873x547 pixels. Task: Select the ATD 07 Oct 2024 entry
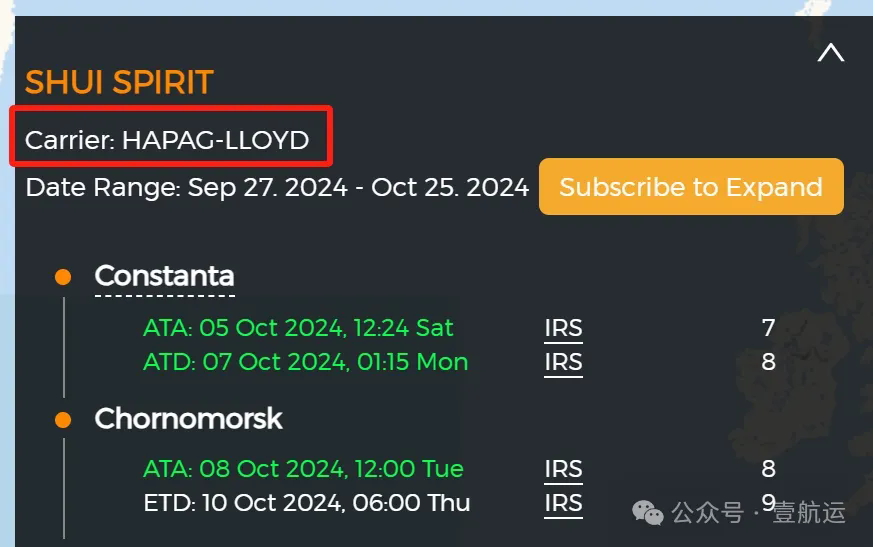click(x=306, y=363)
